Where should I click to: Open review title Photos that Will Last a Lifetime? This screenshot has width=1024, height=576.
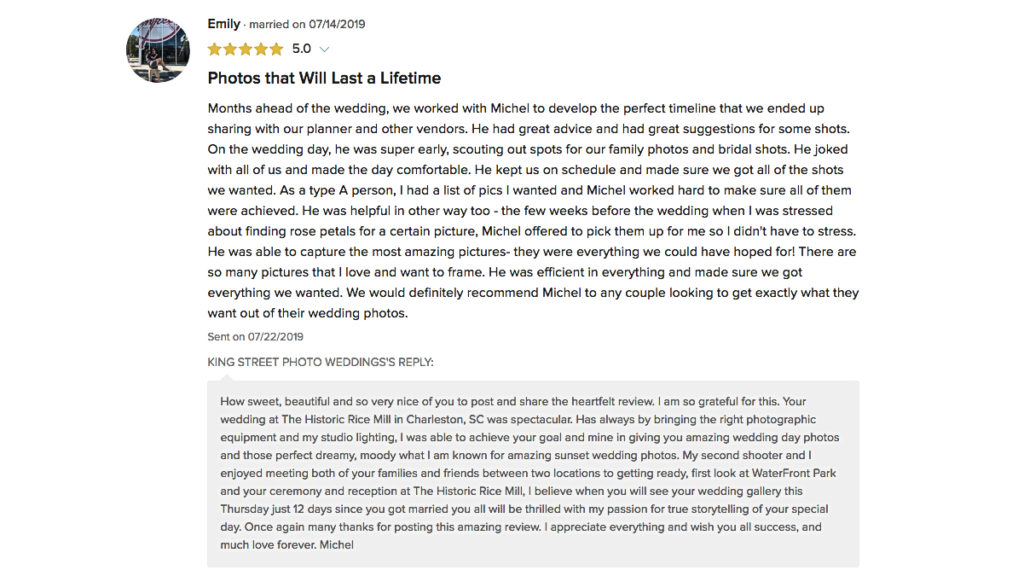coord(324,78)
